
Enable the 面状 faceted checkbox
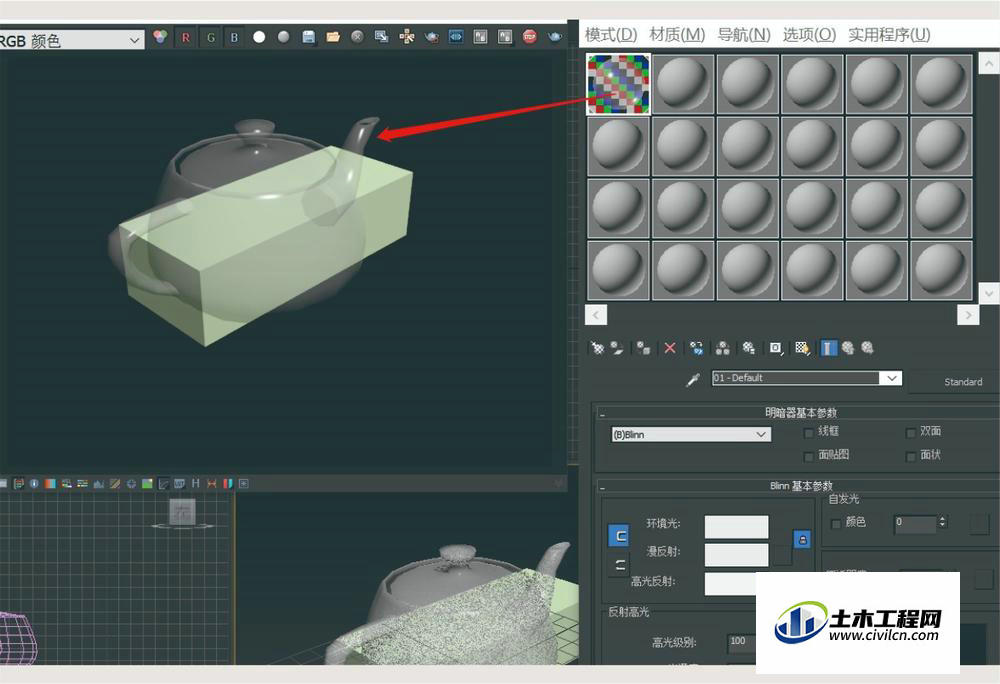click(911, 456)
